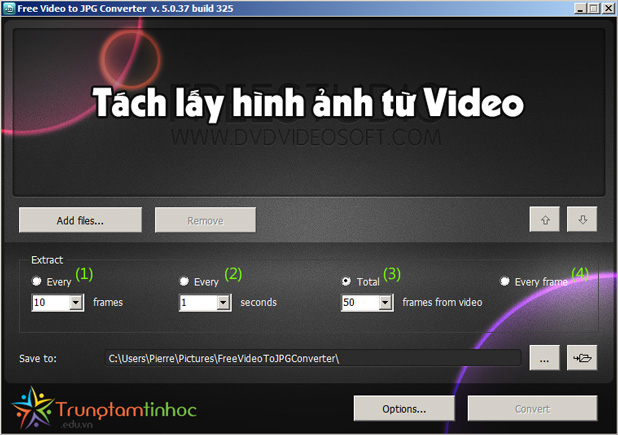
Task: Click inside the seconds value box with 1
Action: (x=198, y=303)
